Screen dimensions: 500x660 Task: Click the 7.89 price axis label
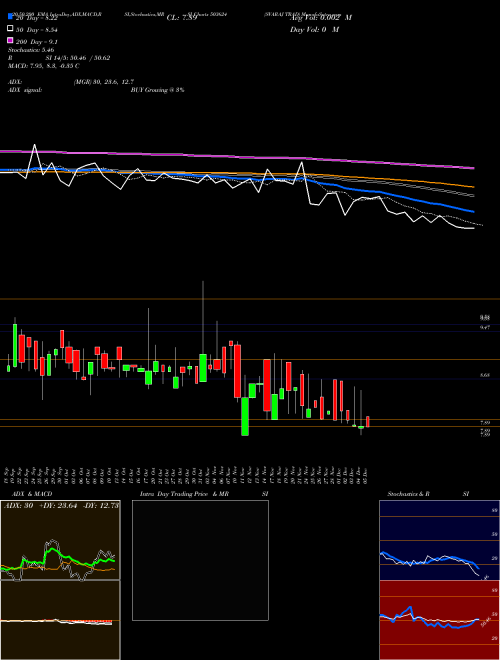coord(485,422)
